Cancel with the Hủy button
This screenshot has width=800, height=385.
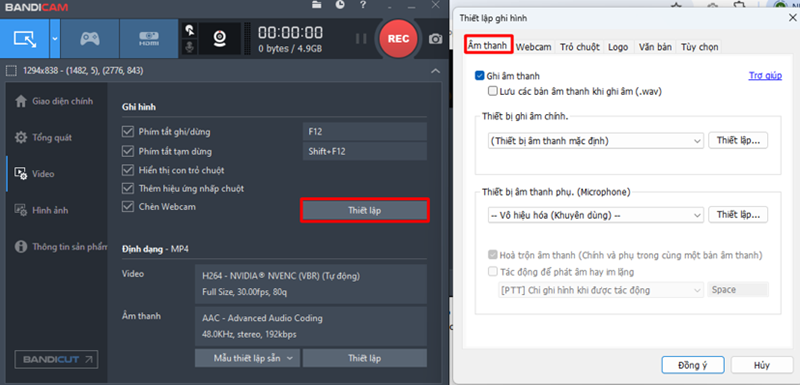762,365
